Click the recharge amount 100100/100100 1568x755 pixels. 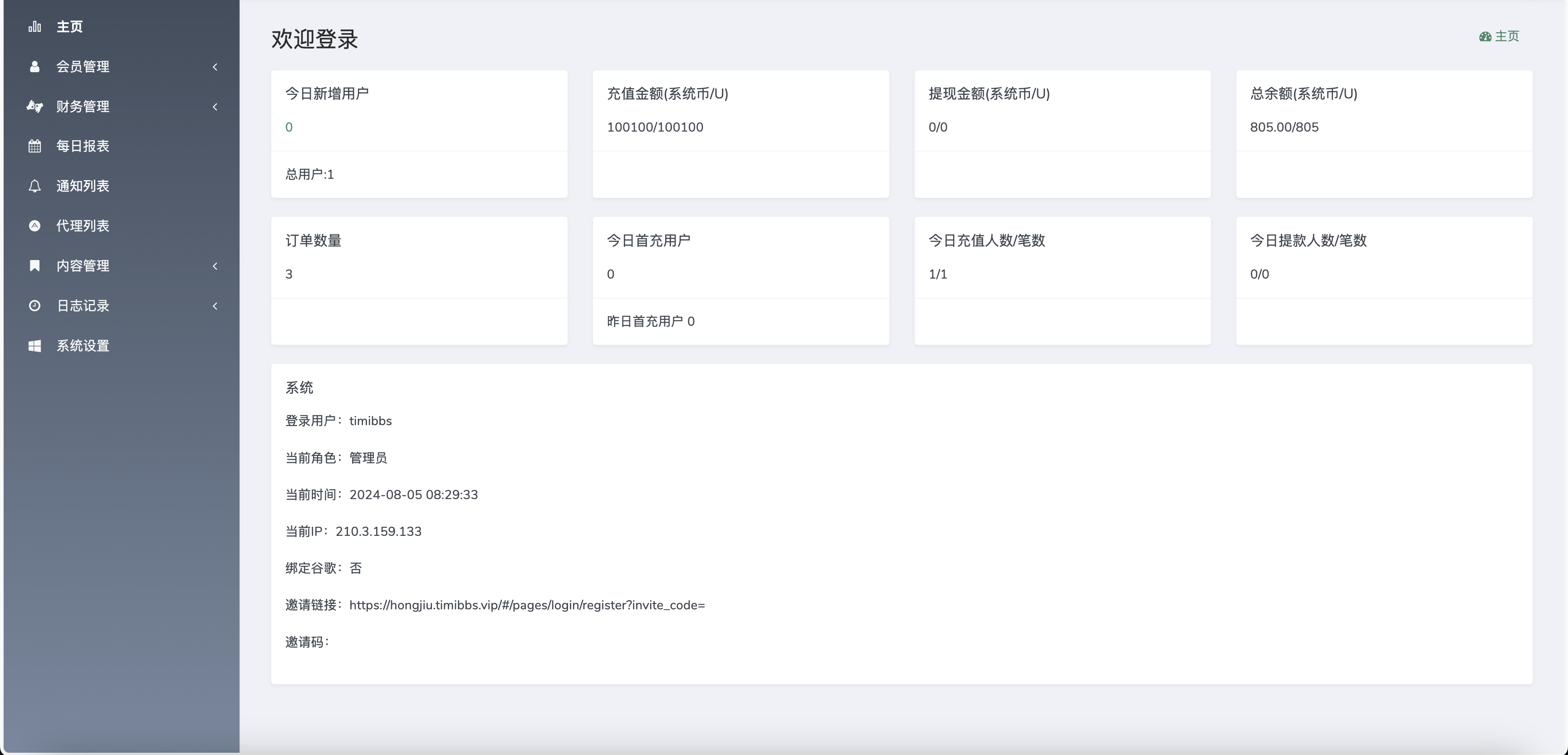pos(655,127)
